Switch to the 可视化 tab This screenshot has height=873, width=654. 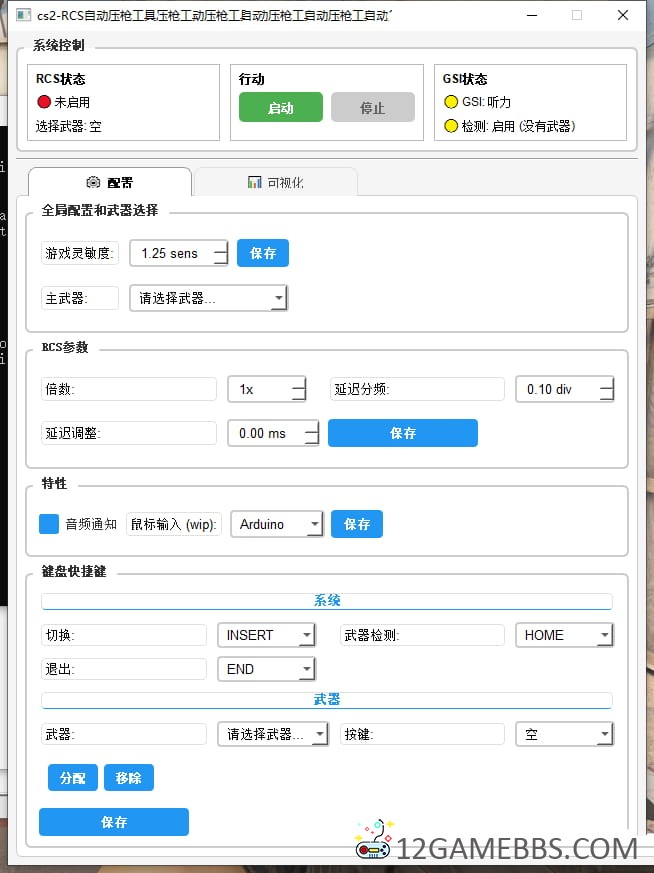[275, 182]
